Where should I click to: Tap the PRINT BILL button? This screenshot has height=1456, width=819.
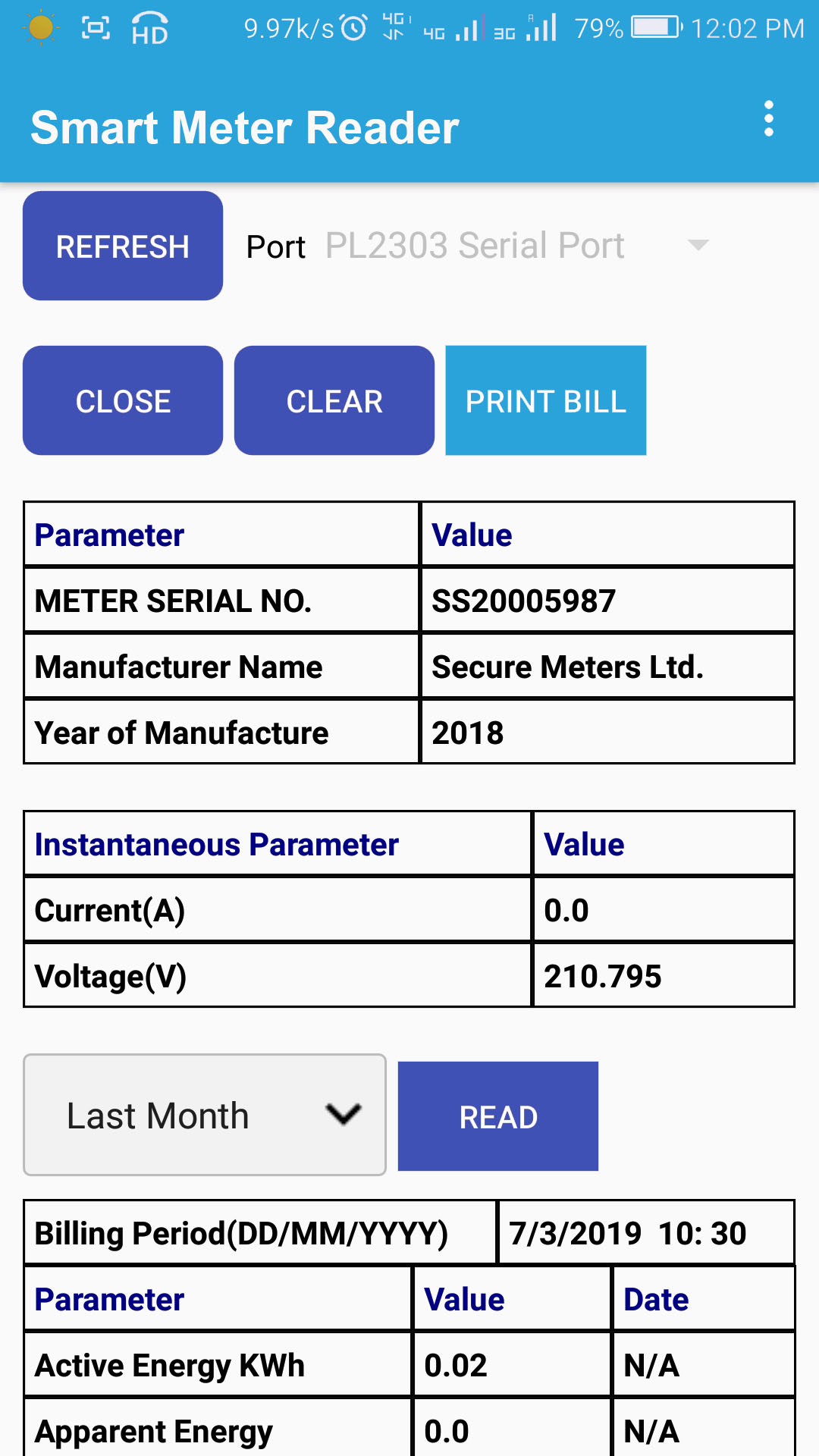(545, 400)
